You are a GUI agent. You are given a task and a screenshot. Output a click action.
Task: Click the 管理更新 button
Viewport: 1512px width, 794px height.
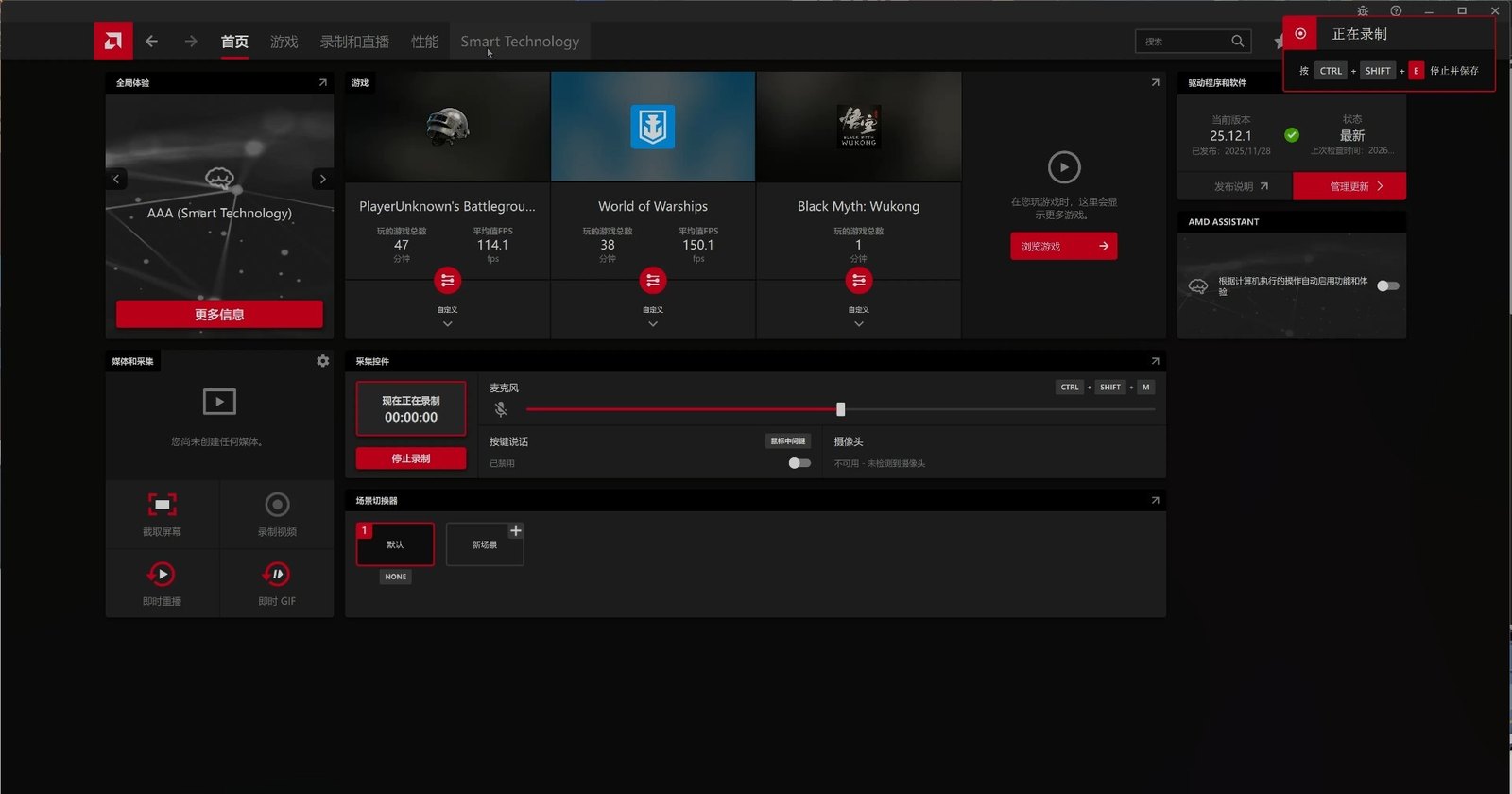click(x=1349, y=186)
